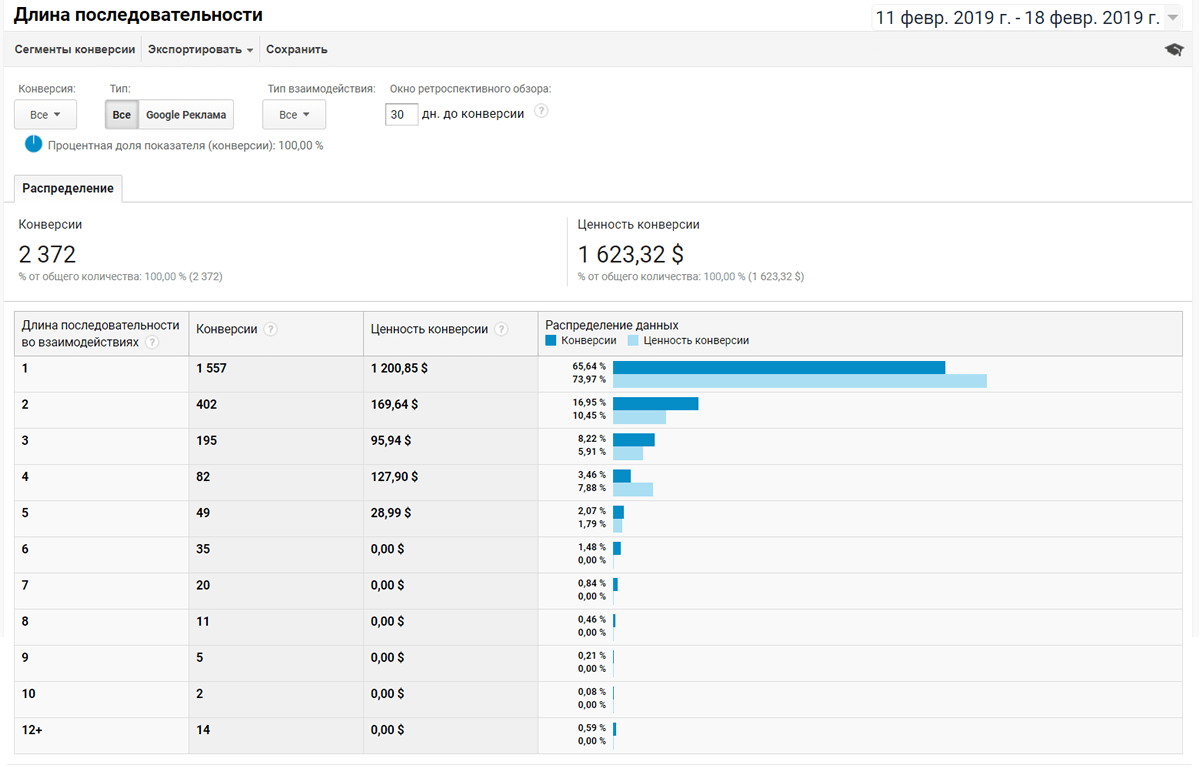This screenshot has width=1200, height=772.
Task: Select table row for sequence length "12+"
Action: tap(100, 730)
